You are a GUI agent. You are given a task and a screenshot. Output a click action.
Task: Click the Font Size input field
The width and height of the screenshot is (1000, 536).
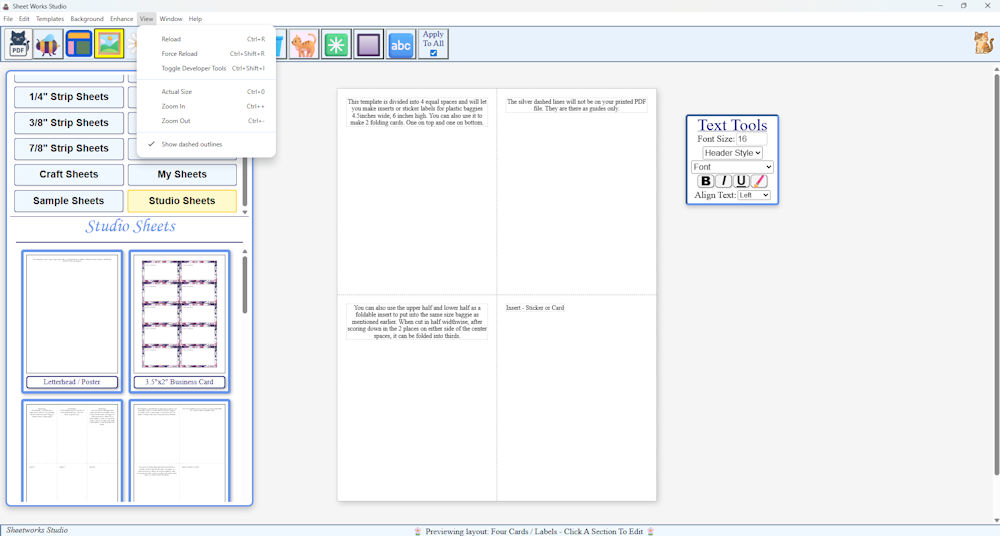click(x=751, y=139)
